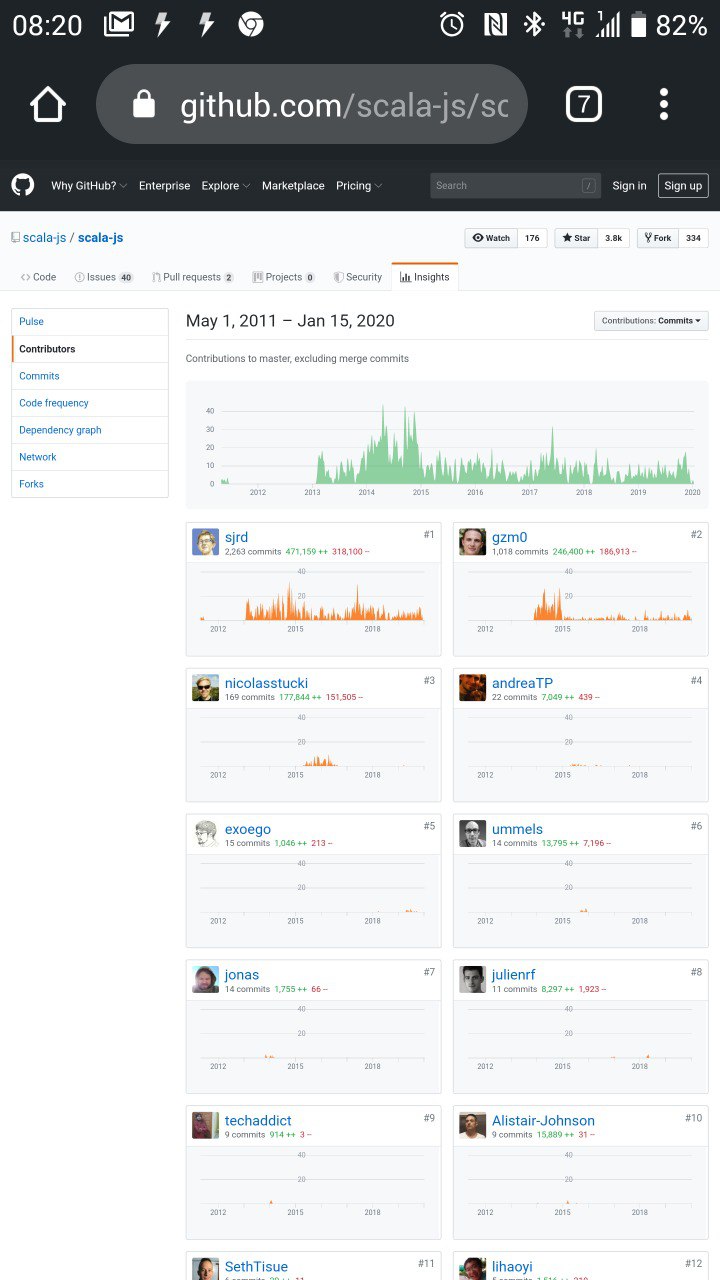Click the main green contributions graph

coord(447,445)
